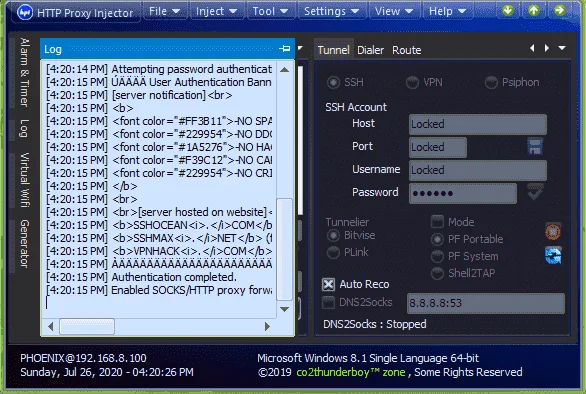Toggle the Mode checkbox
This screenshot has height=394, width=586.
tap(437, 222)
